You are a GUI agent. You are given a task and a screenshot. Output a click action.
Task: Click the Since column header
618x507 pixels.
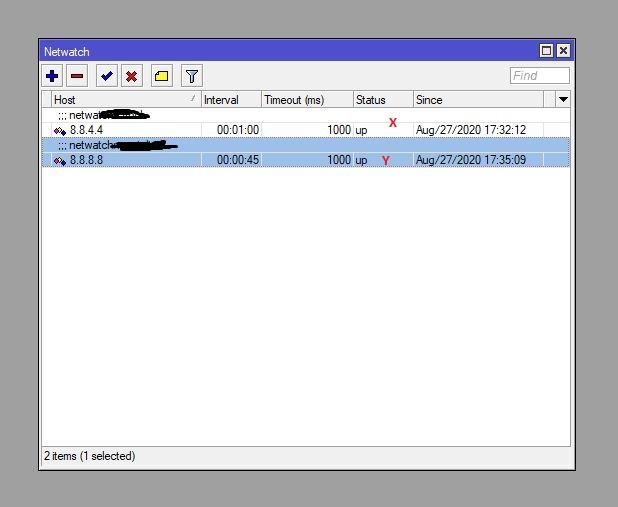coord(478,100)
